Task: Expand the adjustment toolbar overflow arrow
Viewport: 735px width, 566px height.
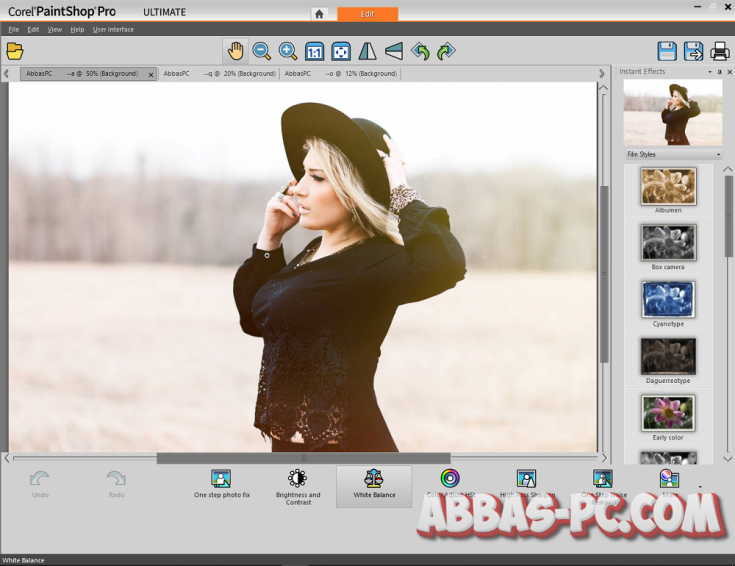Action: (700, 487)
